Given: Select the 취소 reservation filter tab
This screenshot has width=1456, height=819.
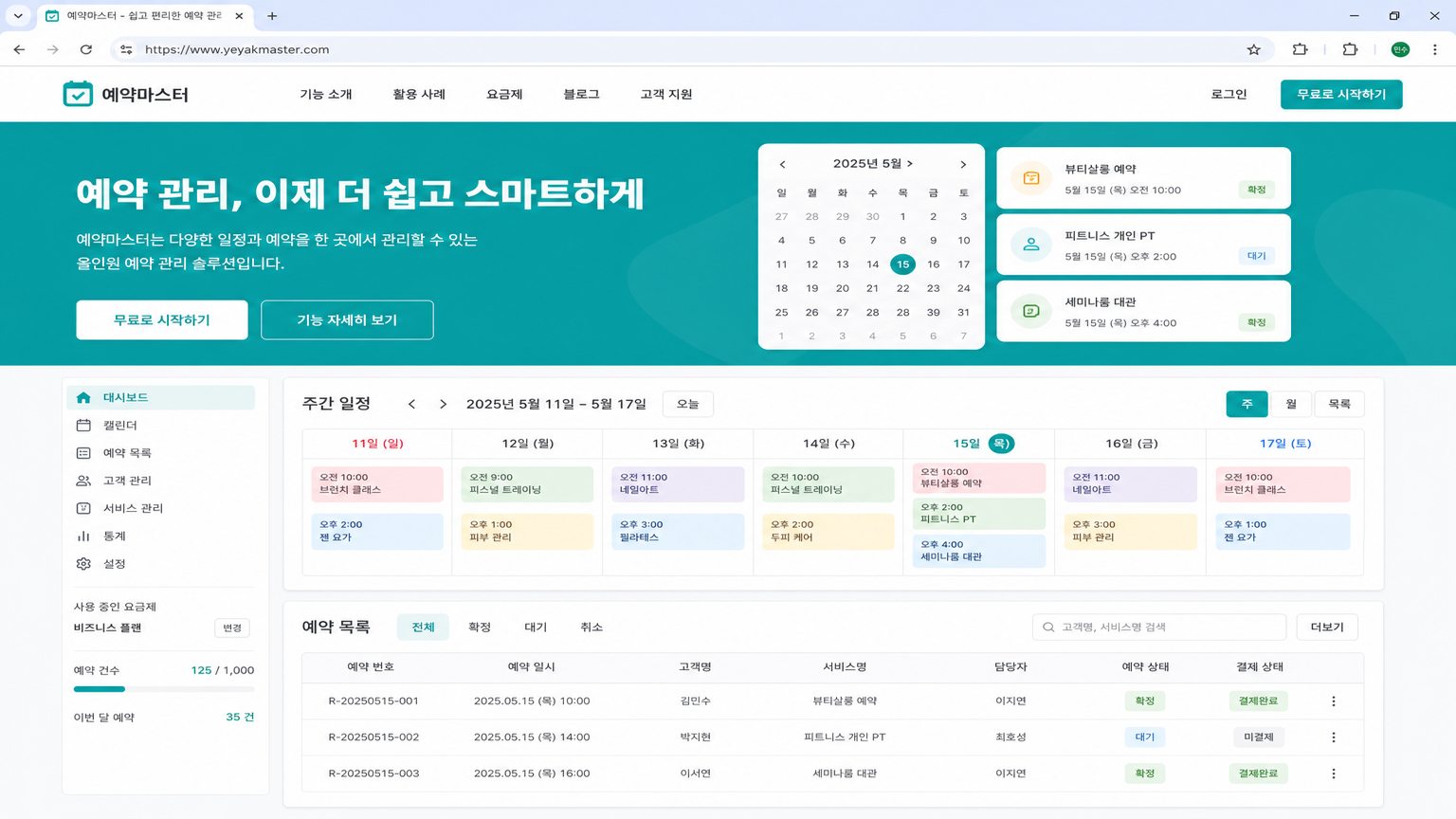Looking at the screenshot, I should pos(591,627).
